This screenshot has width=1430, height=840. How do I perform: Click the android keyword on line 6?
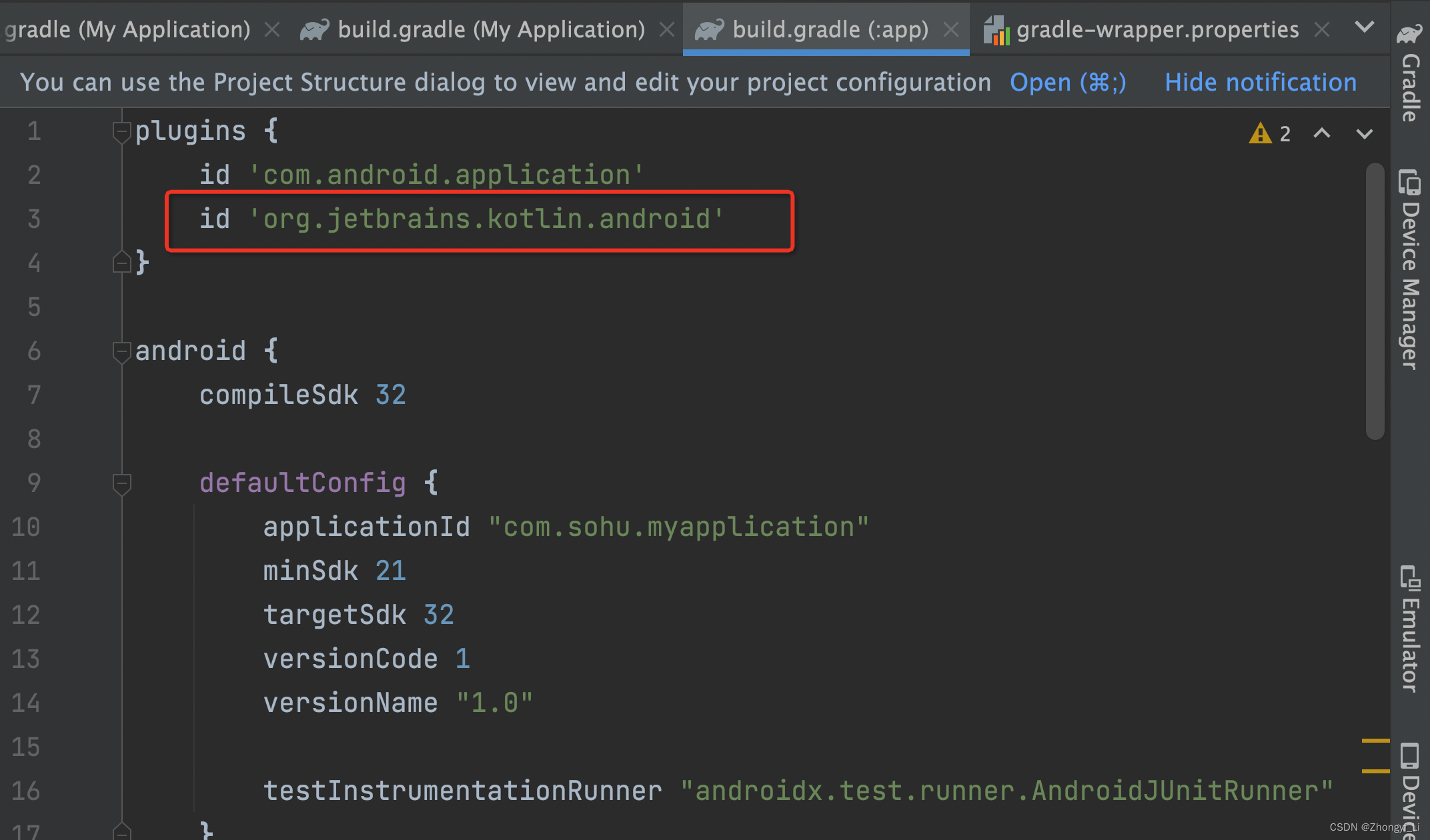[191, 351]
